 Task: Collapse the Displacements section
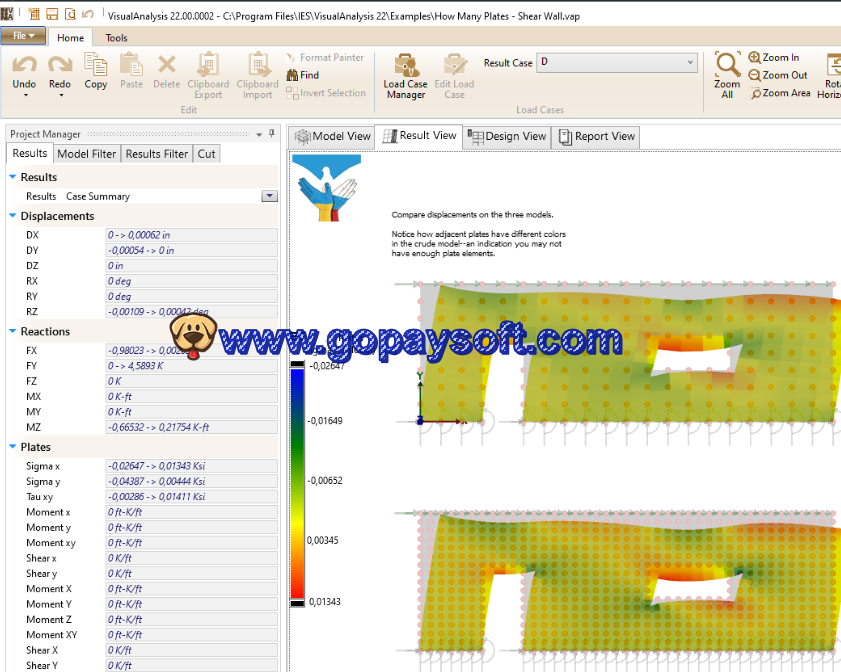coord(12,216)
